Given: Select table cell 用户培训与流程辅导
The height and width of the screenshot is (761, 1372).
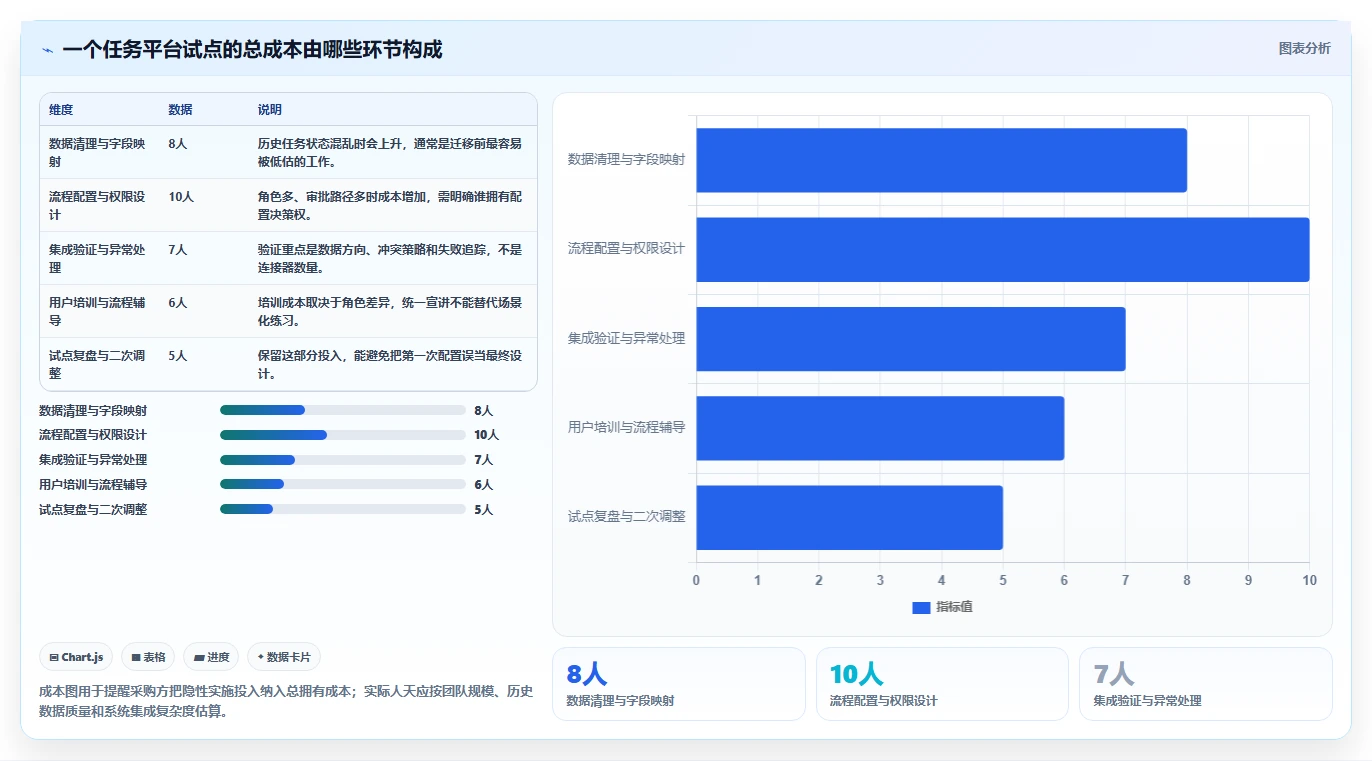Looking at the screenshot, I should pyautogui.click(x=97, y=312).
